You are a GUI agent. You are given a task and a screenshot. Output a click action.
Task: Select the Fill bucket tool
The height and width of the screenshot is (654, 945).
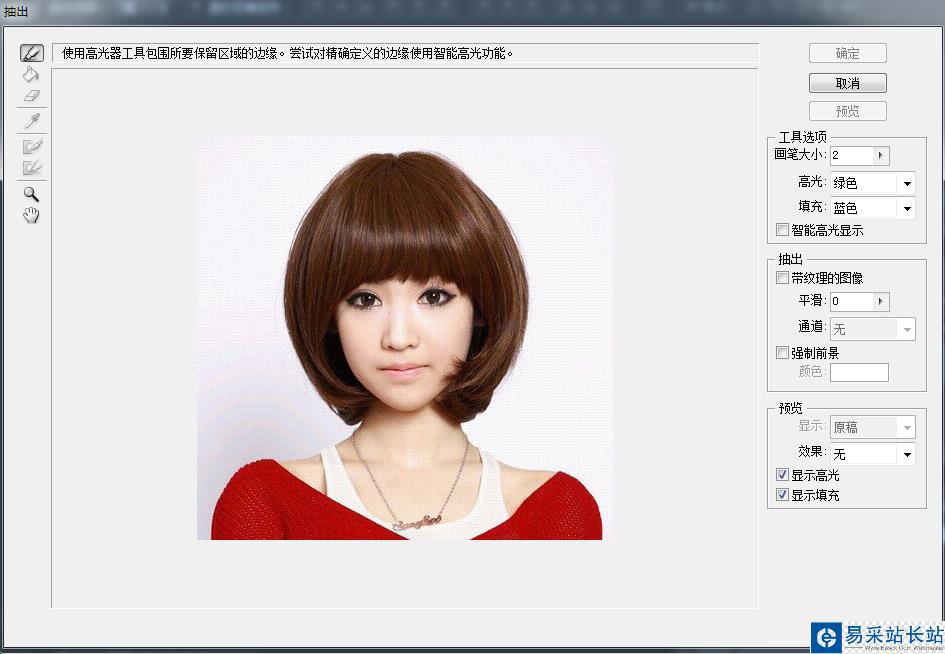[31, 74]
